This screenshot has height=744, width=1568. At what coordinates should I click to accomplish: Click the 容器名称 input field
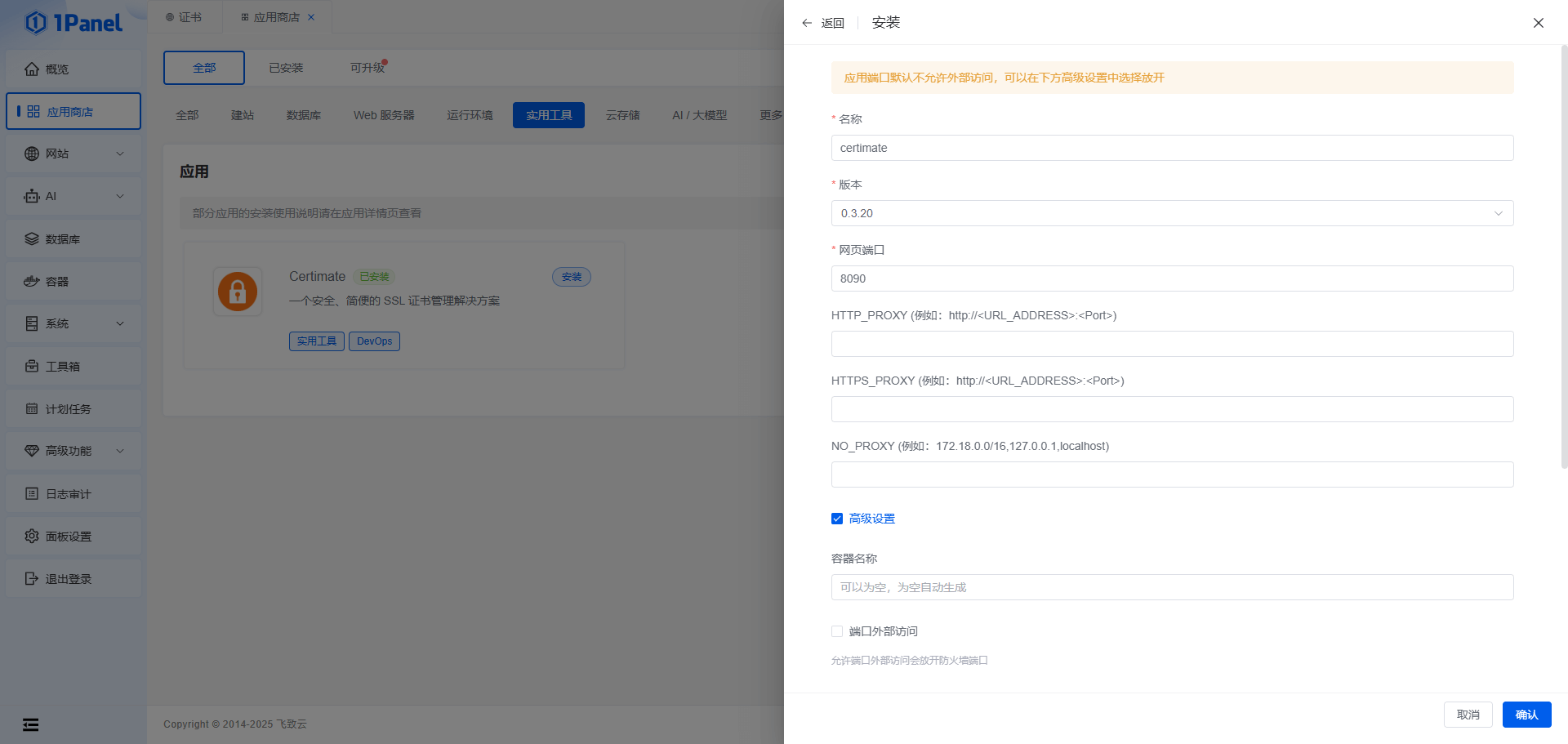point(1172,587)
